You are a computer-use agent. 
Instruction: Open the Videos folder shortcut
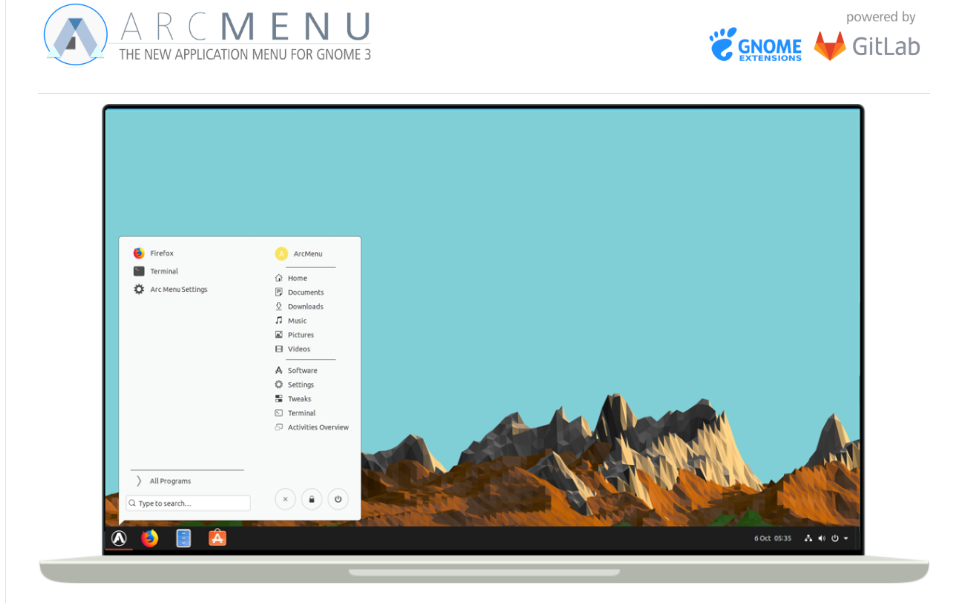pos(293,349)
